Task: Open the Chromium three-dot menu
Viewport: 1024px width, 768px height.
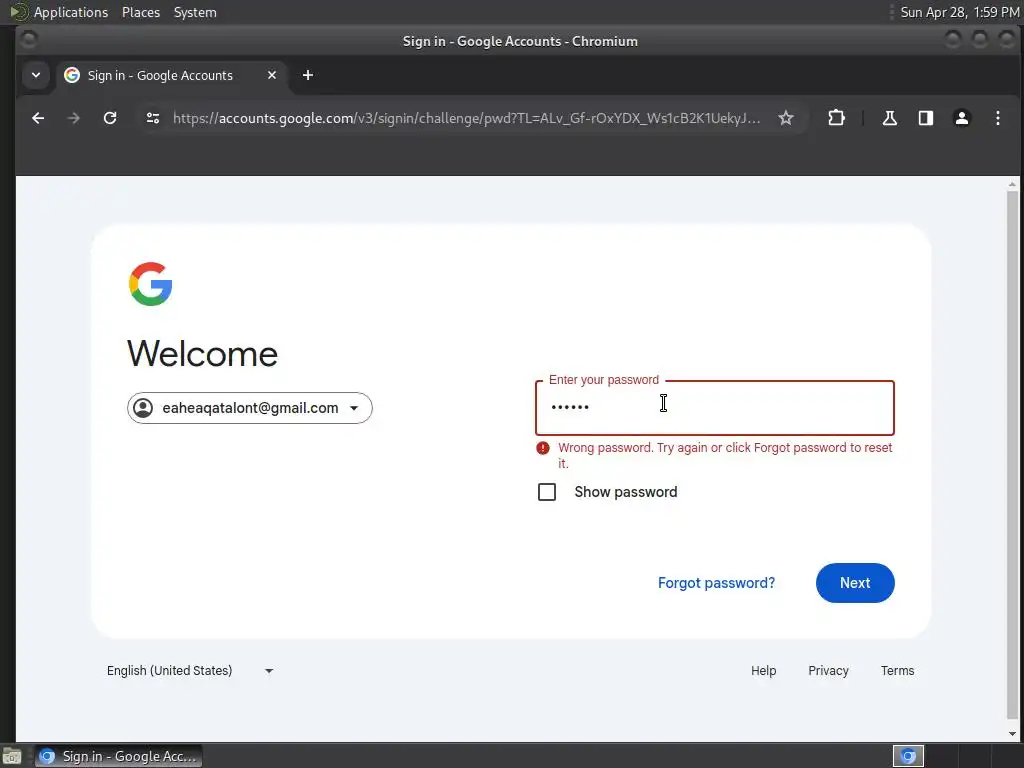Action: [x=997, y=118]
